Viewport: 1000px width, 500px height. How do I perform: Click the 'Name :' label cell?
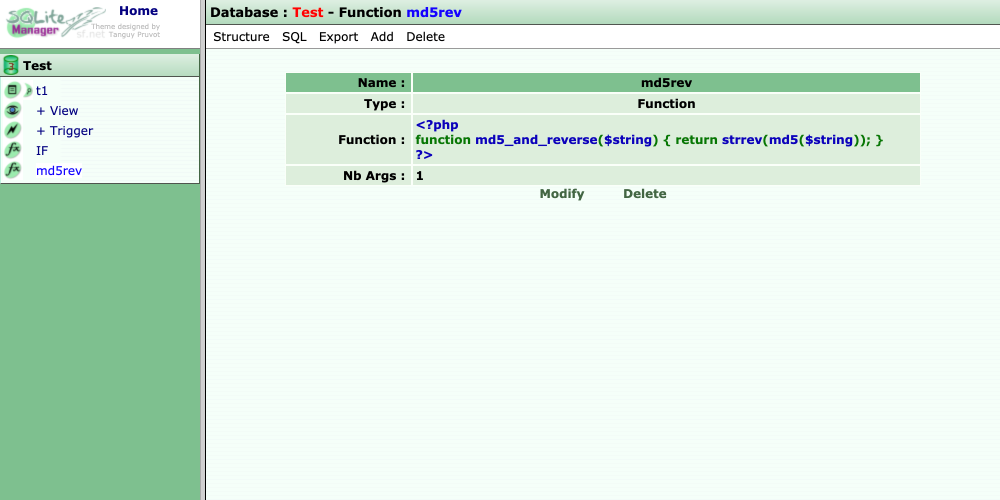tap(348, 83)
